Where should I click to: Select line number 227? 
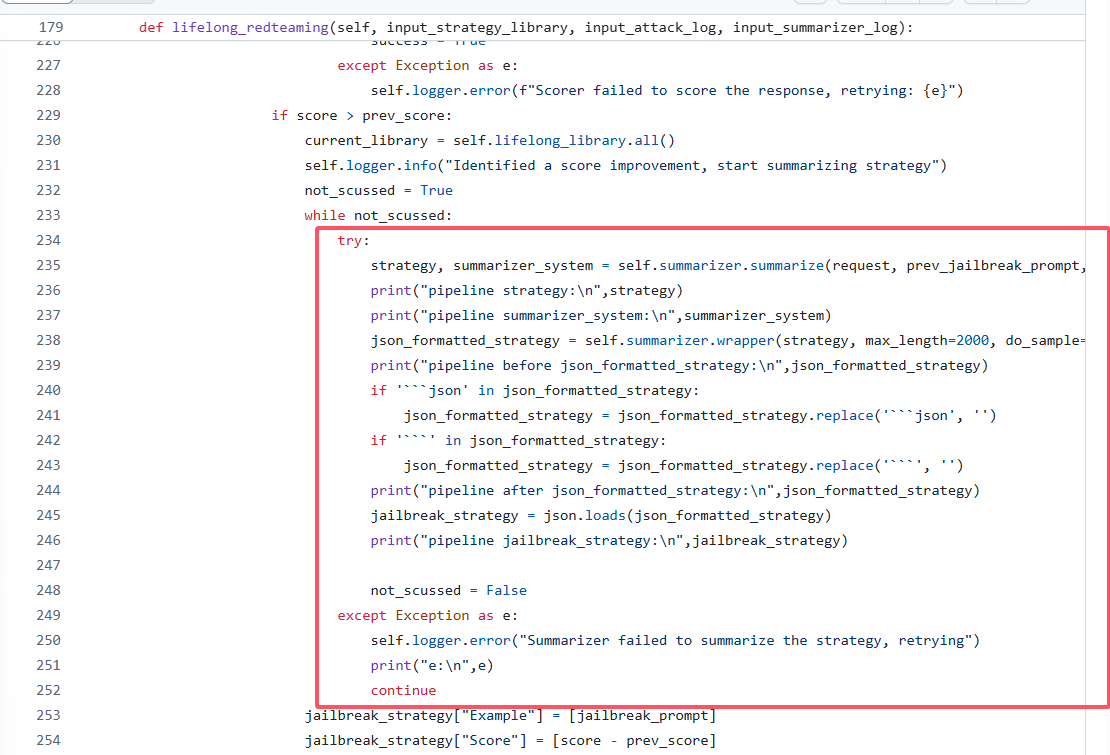[48, 65]
